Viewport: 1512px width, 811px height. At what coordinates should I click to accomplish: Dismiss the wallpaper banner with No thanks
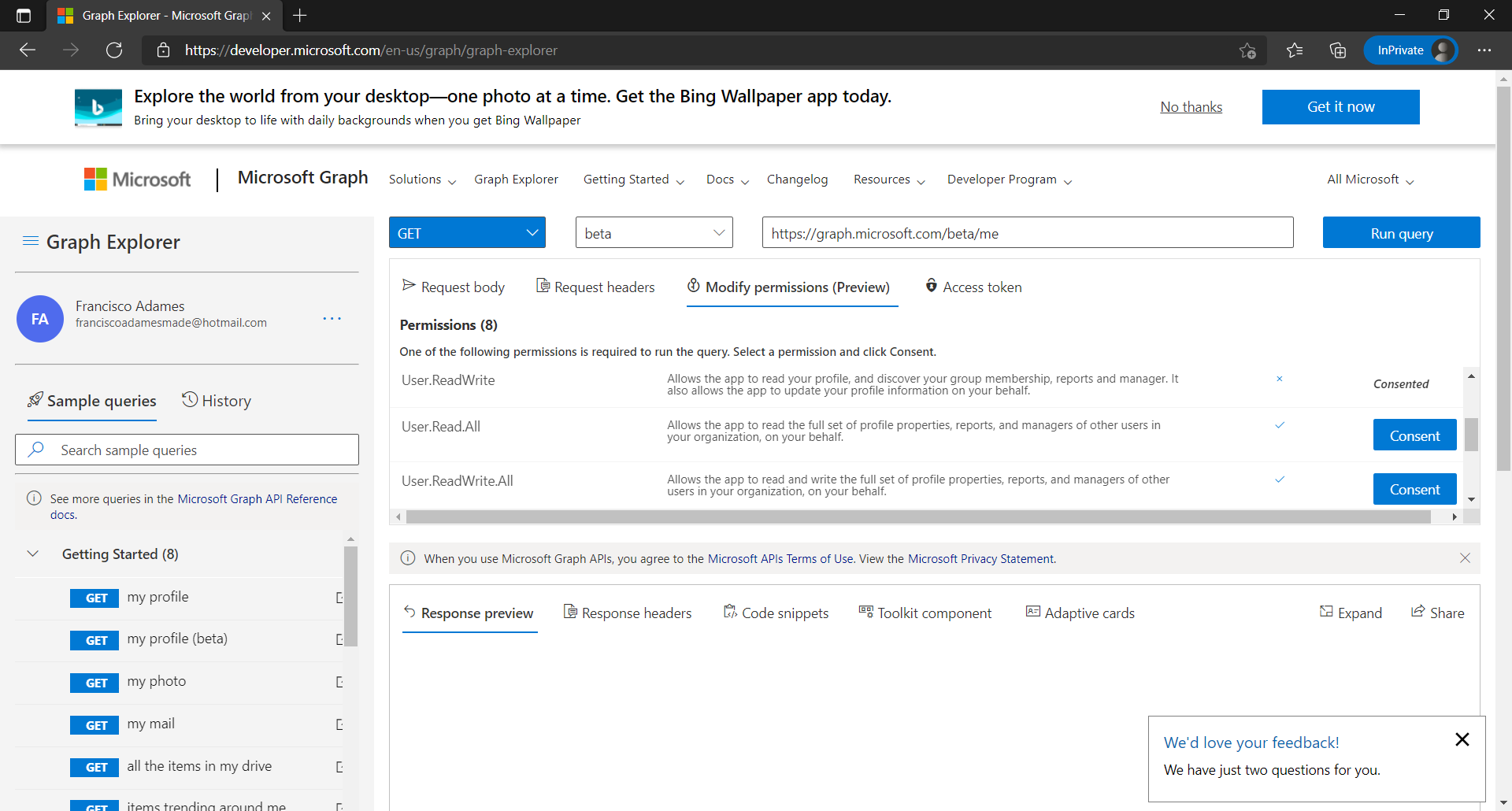pos(1191,106)
